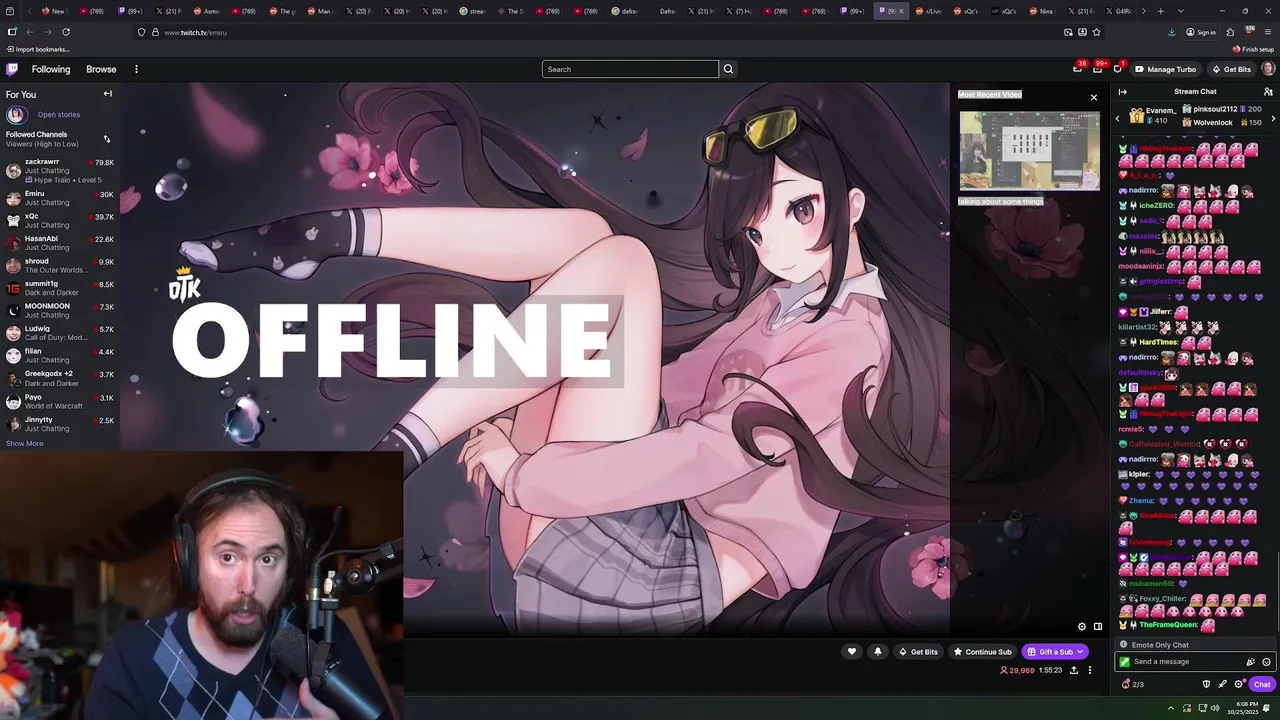
Task: Click the Get Bits header button
Action: (x=1231, y=69)
